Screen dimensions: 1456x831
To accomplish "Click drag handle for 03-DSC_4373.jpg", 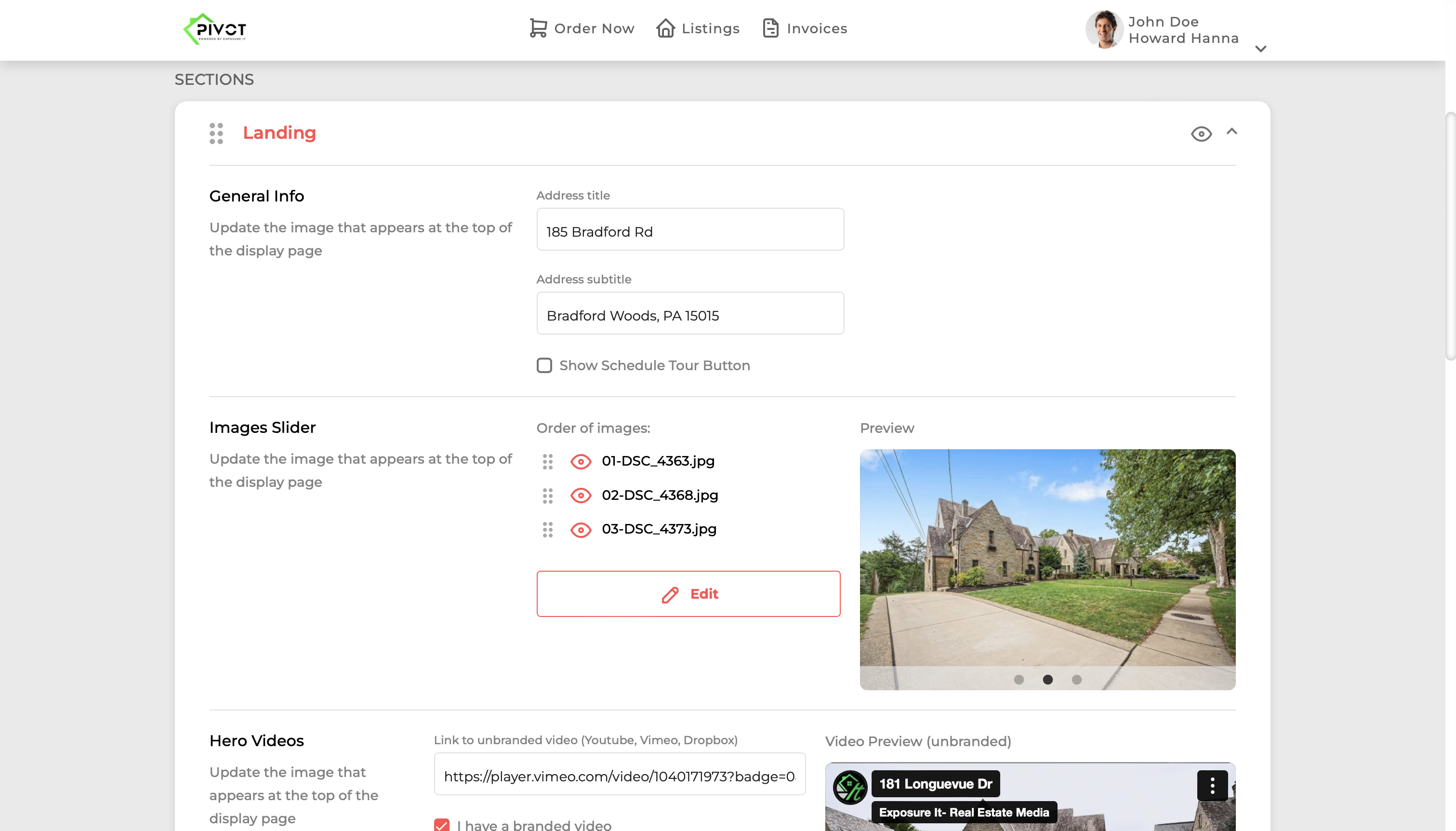I will click(547, 530).
